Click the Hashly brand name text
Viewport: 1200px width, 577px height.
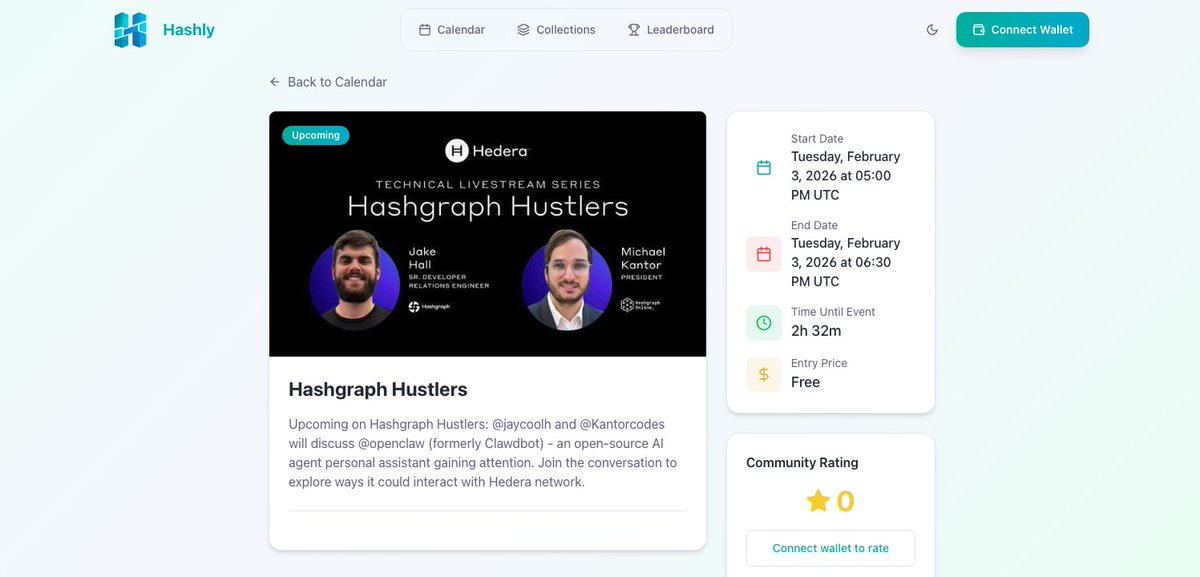(x=189, y=30)
